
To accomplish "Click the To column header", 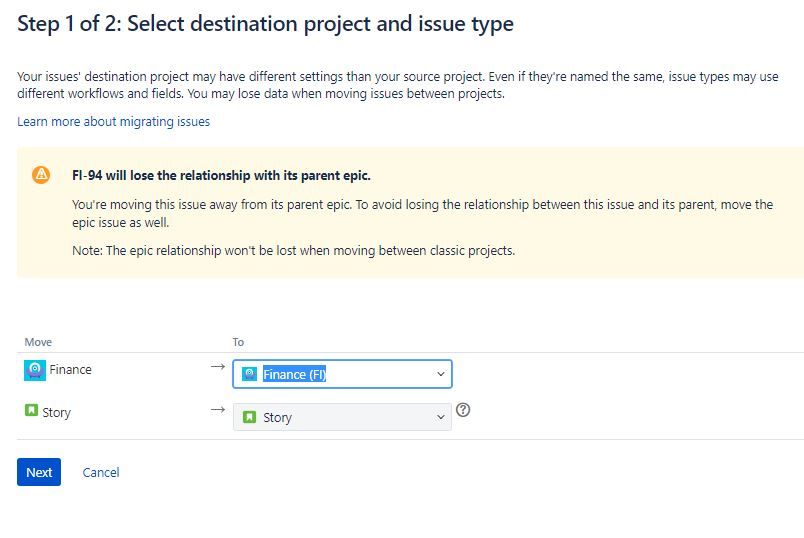I will (238, 342).
